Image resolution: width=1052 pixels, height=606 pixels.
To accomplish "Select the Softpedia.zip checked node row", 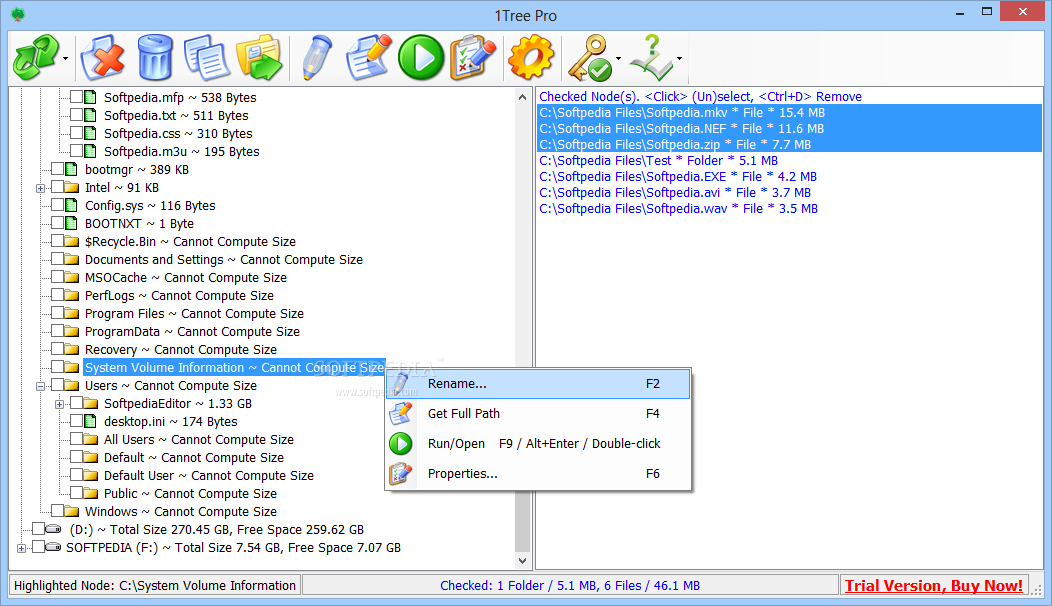I will (x=790, y=145).
